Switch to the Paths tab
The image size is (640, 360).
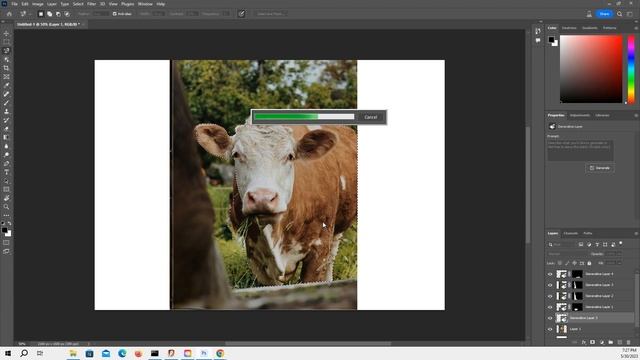(588, 233)
